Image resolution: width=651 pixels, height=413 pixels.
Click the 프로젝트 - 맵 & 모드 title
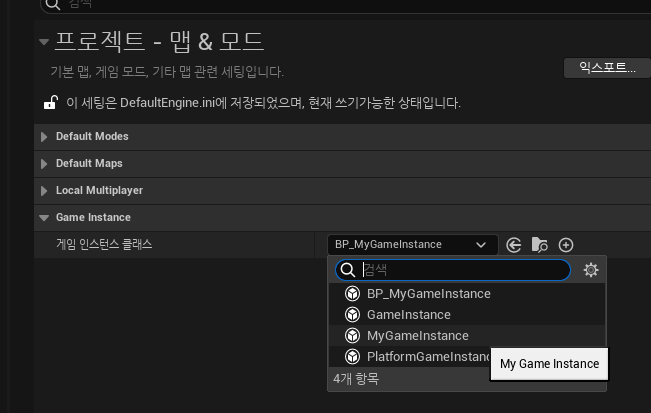(159, 42)
